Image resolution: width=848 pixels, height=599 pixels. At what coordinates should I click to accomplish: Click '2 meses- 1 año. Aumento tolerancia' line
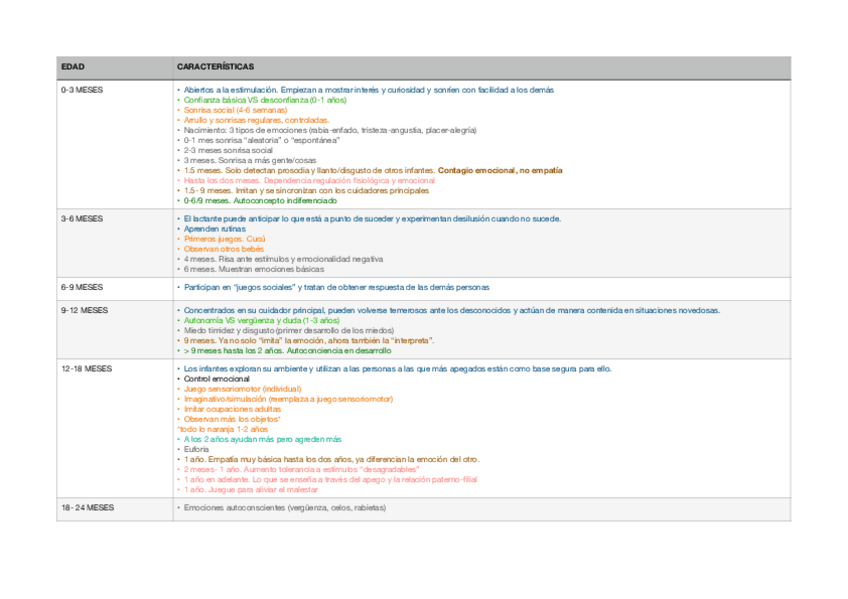click(x=301, y=470)
